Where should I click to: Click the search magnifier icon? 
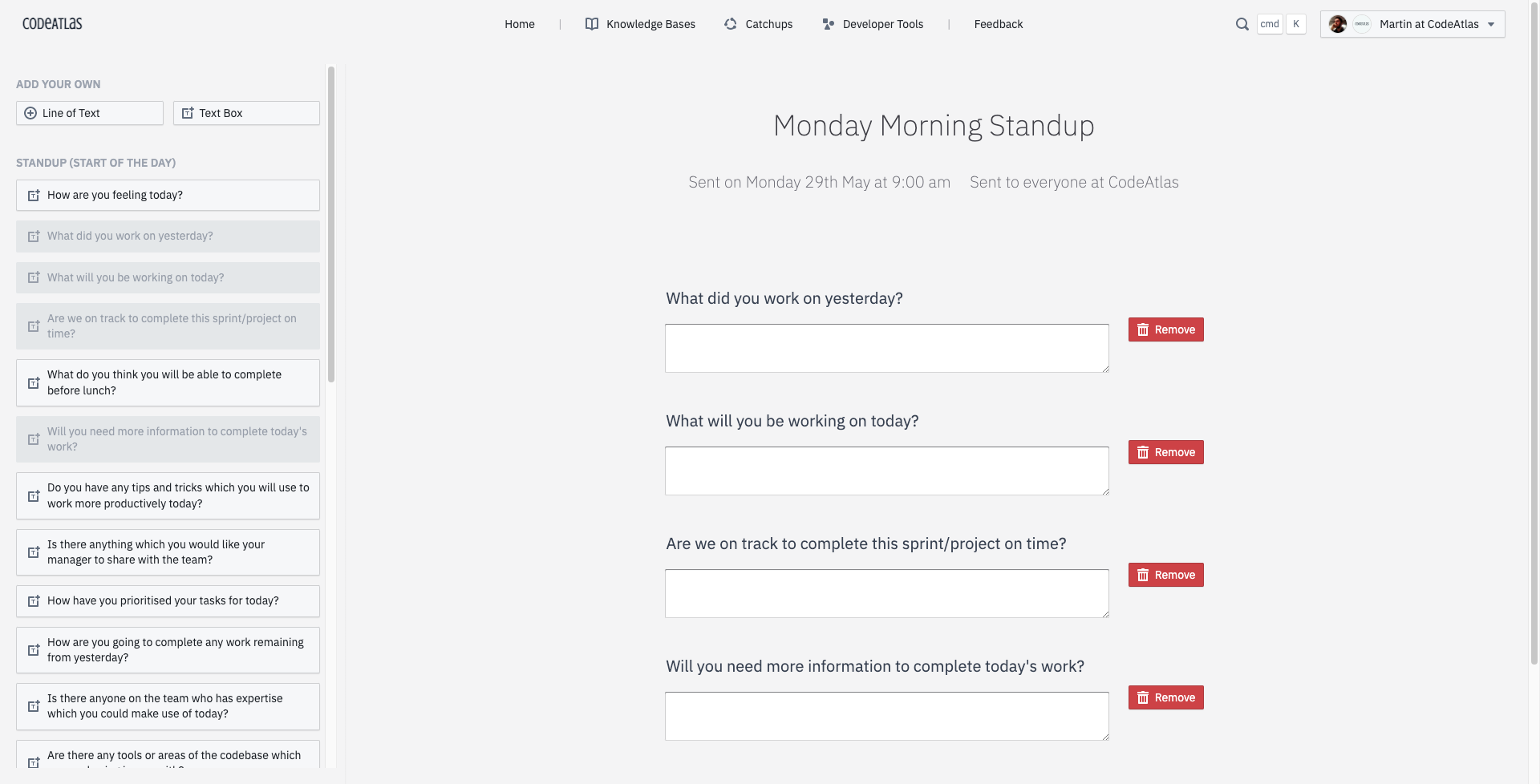click(x=1242, y=24)
